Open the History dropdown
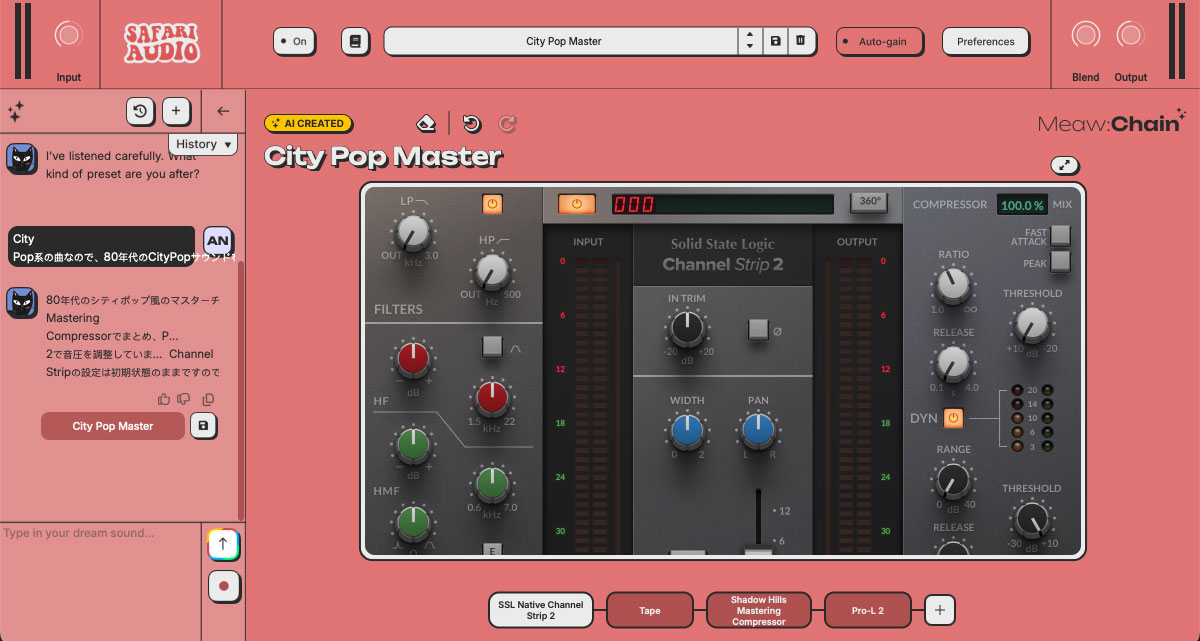 [203, 144]
